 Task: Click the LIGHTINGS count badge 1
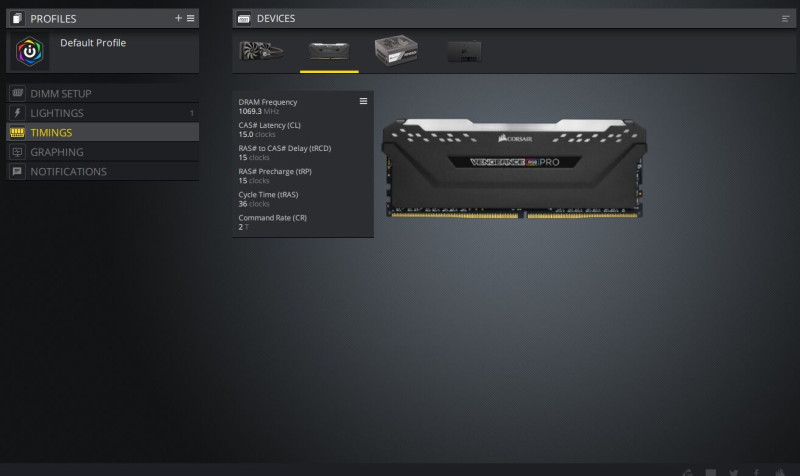coord(192,113)
